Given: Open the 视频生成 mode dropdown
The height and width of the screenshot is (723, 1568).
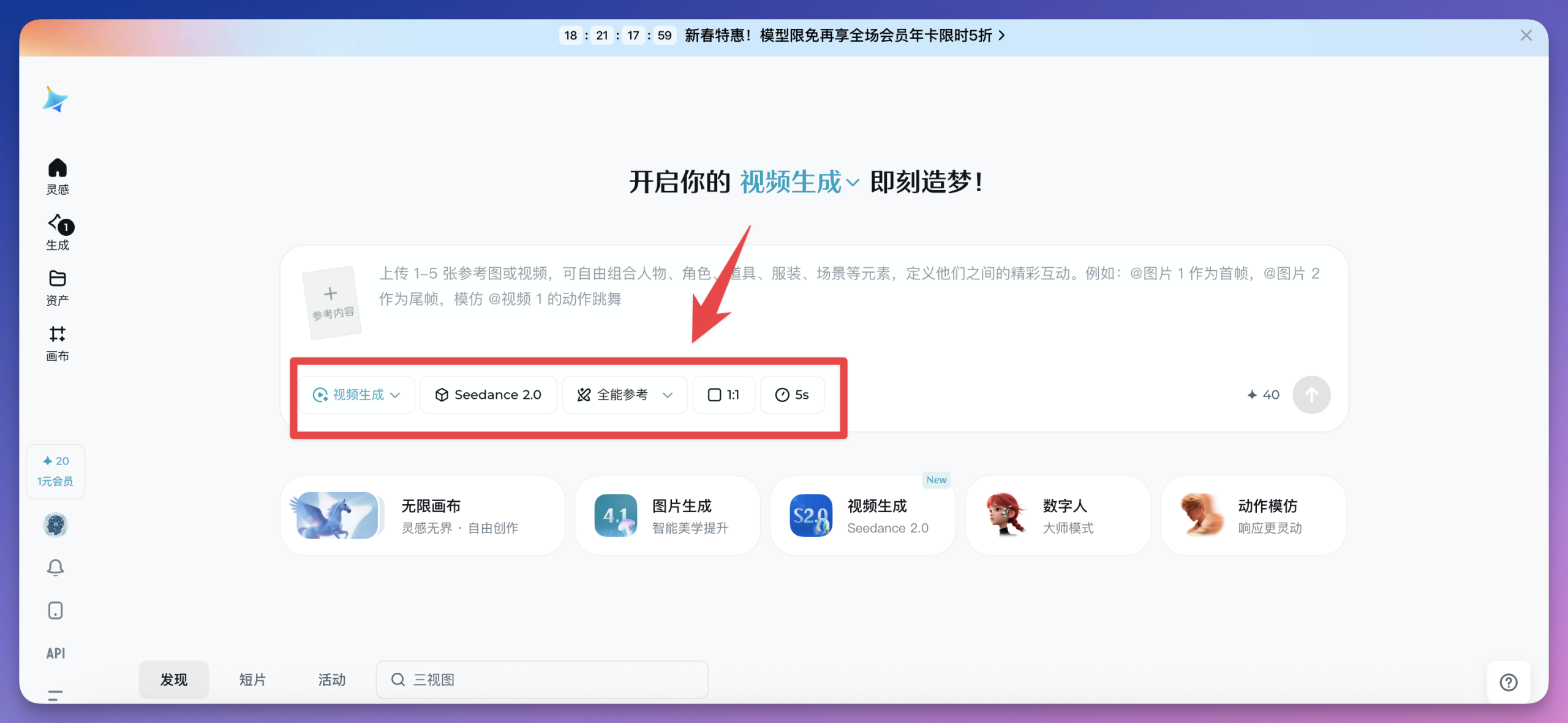Looking at the screenshot, I should [x=356, y=395].
